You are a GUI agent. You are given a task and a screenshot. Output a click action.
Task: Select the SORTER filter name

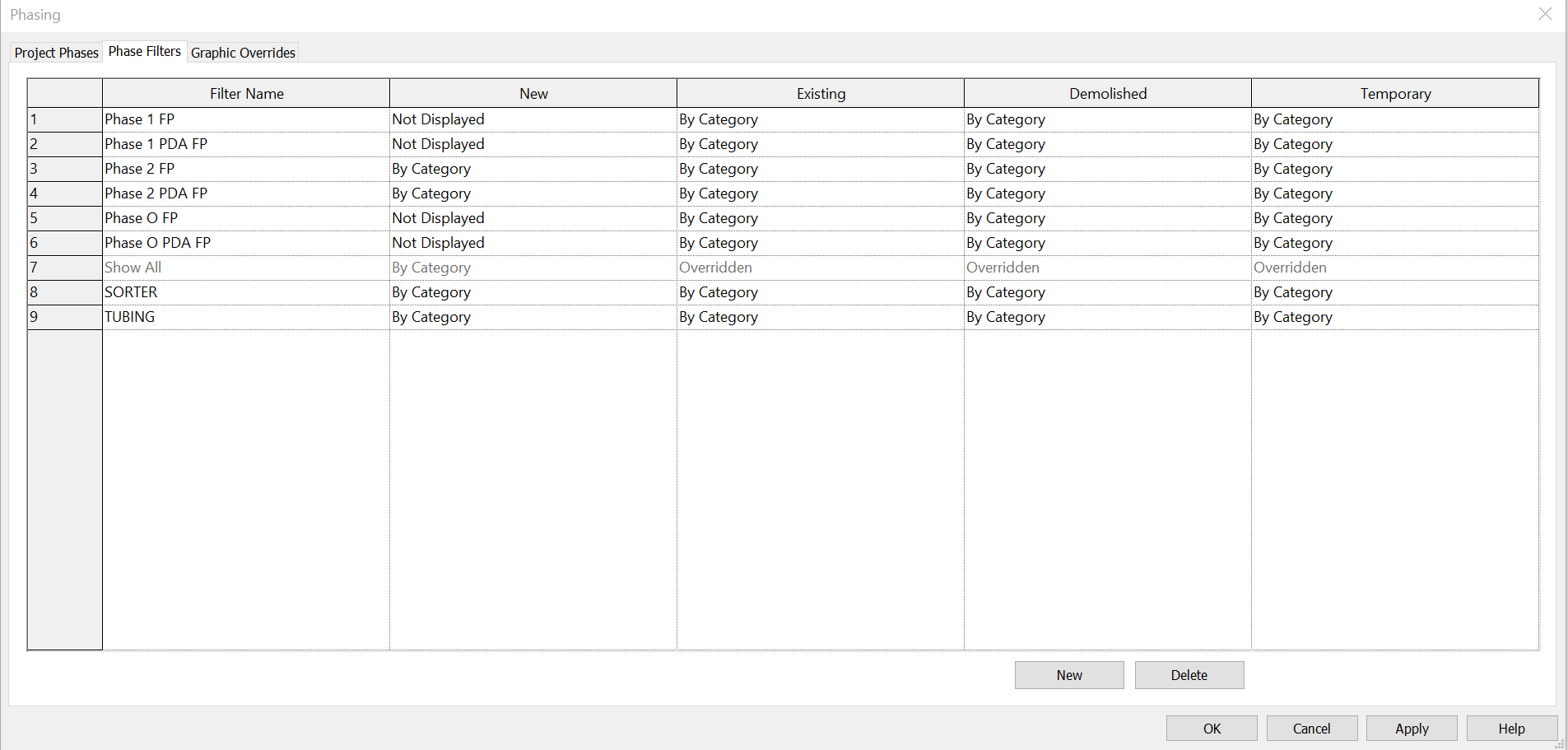(x=245, y=292)
